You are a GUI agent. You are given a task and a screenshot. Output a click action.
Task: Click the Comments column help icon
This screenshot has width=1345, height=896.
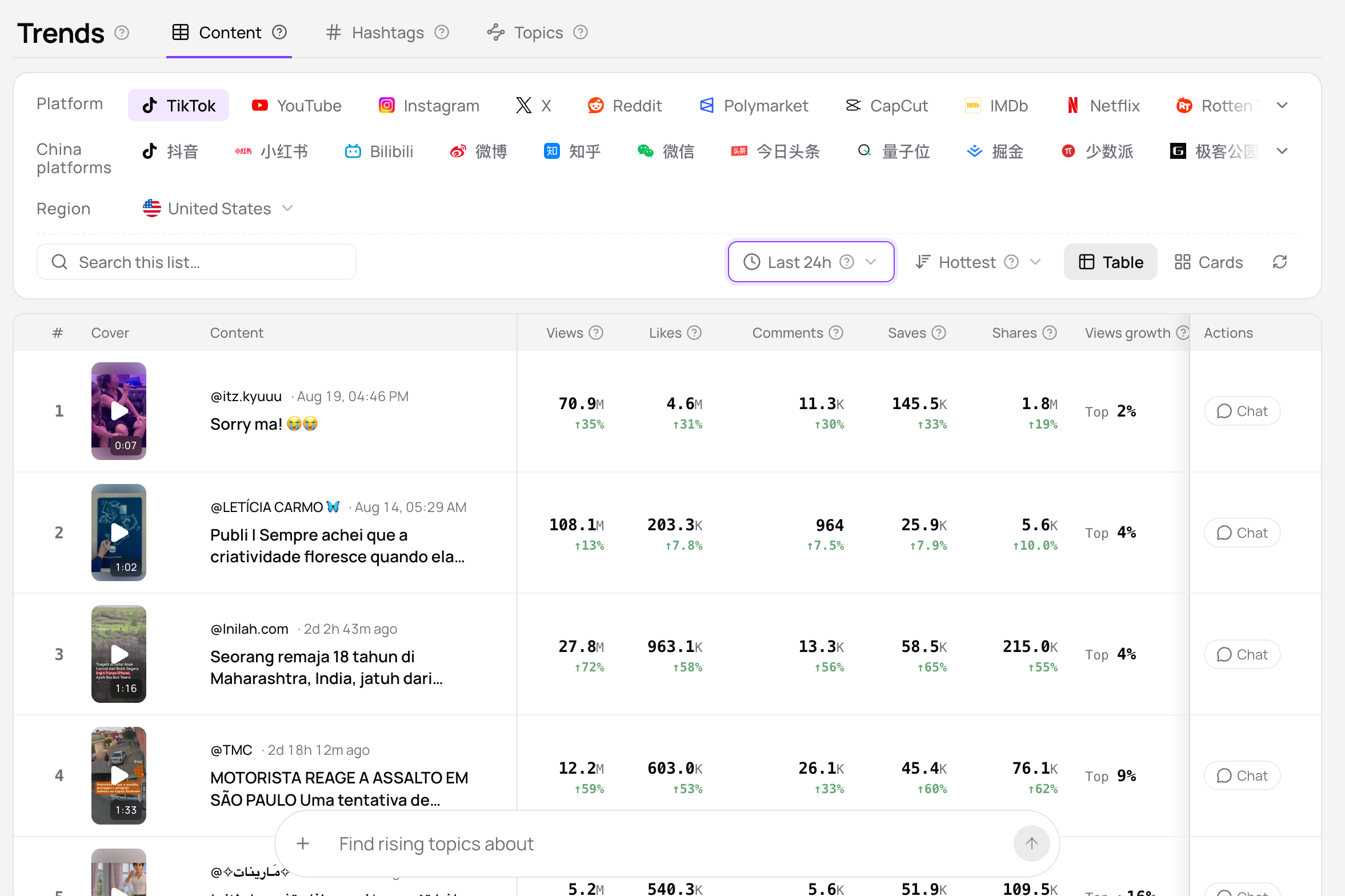tap(836, 333)
